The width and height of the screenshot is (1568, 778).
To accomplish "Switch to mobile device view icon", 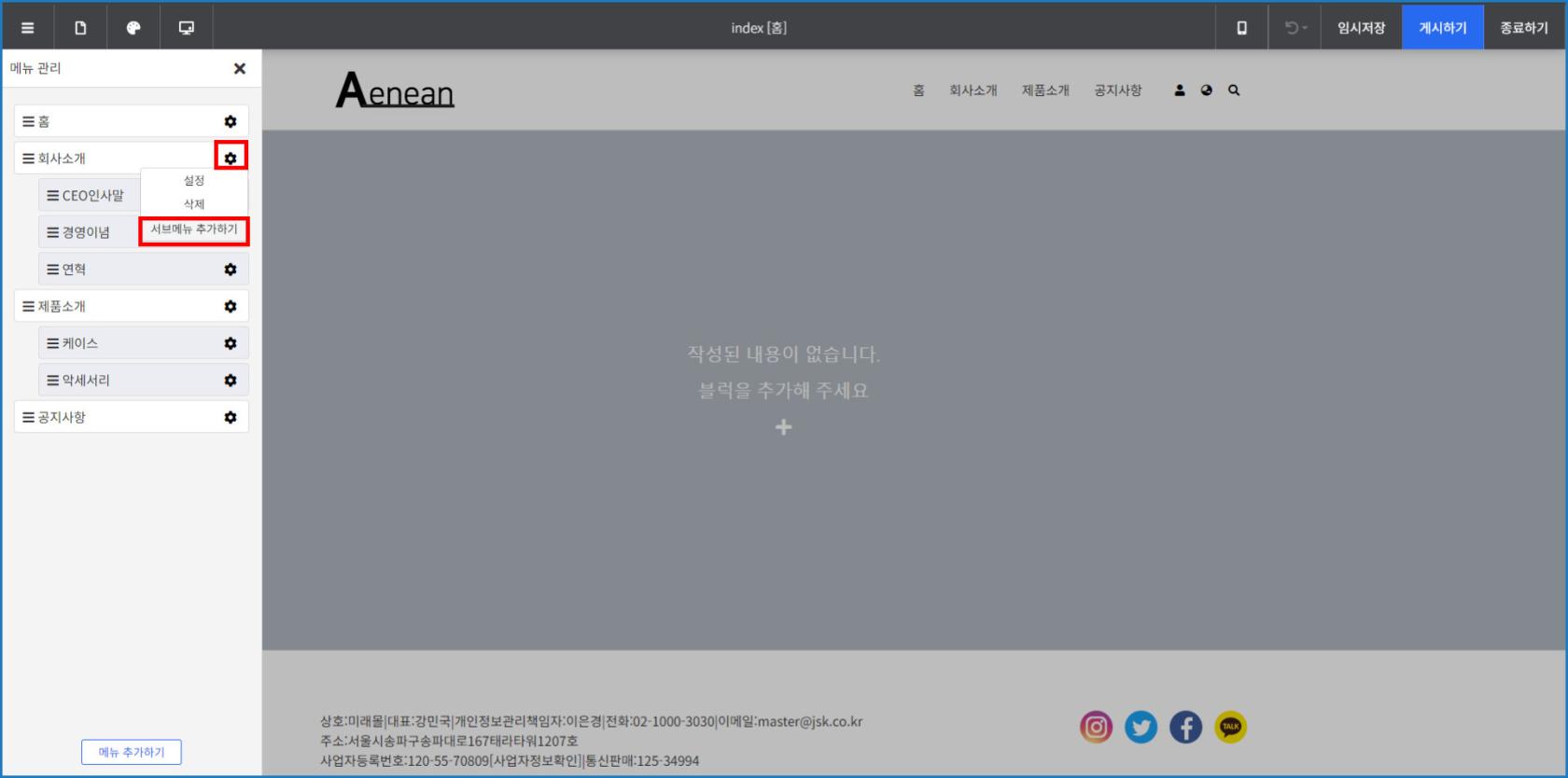I will 1241,28.
